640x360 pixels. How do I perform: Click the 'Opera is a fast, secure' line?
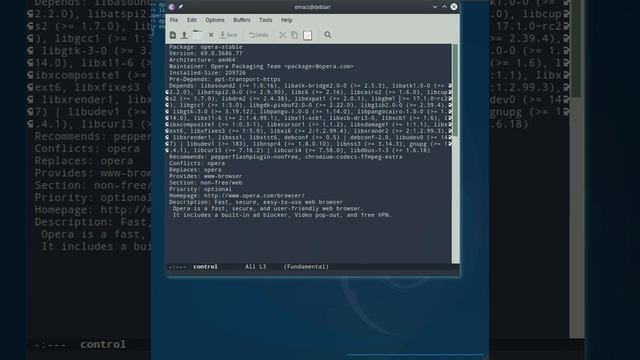268,209
